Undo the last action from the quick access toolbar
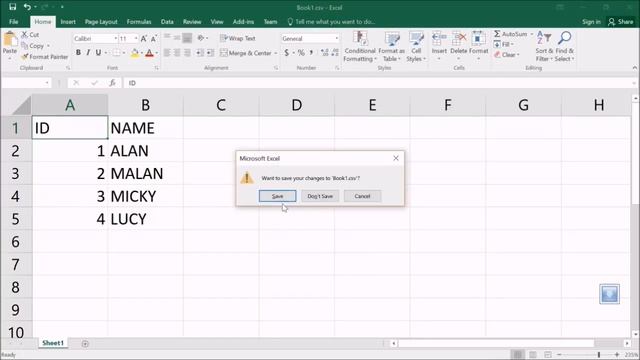The height and width of the screenshot is (360, 640). pyautogui.click(x=27, y=7)
